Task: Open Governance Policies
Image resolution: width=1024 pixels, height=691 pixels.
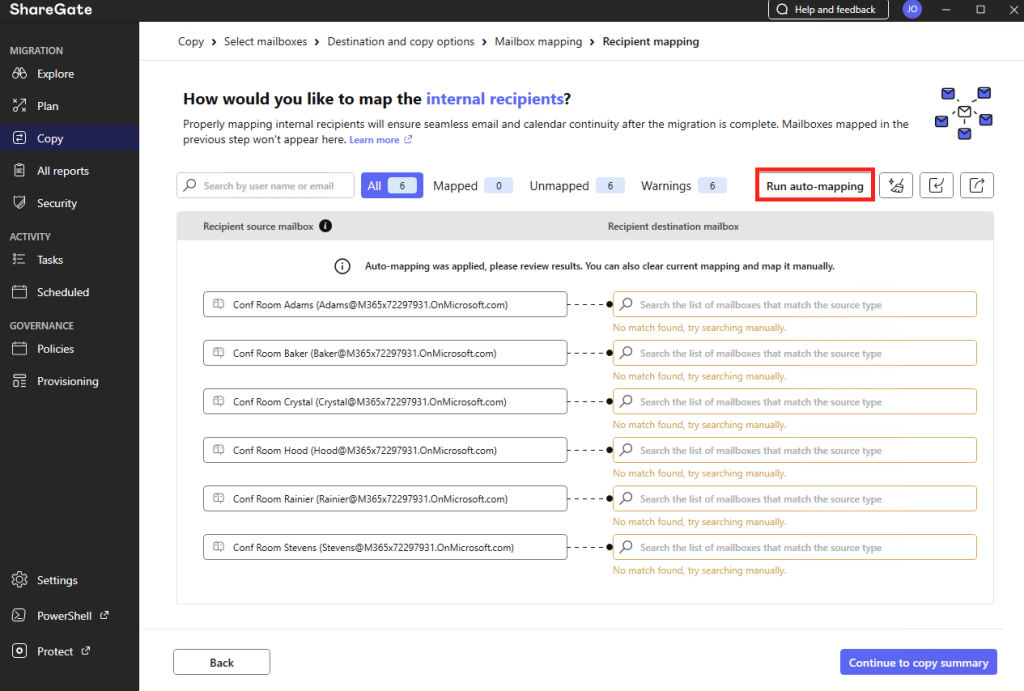Action: pyautogui.click(x=55, y=349)
